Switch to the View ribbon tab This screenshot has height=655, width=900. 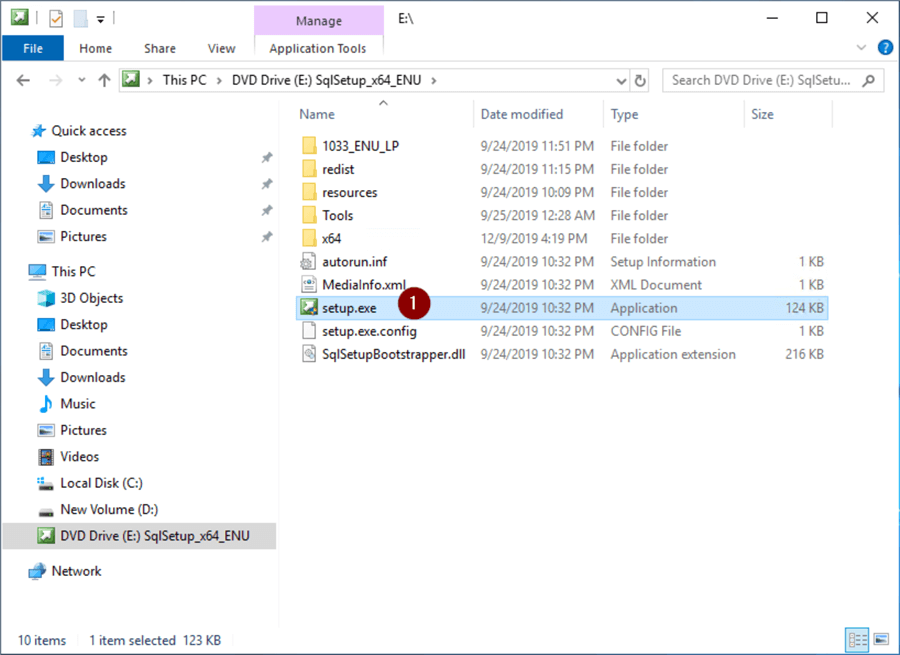pyautogui.click(x=222, y=48)
